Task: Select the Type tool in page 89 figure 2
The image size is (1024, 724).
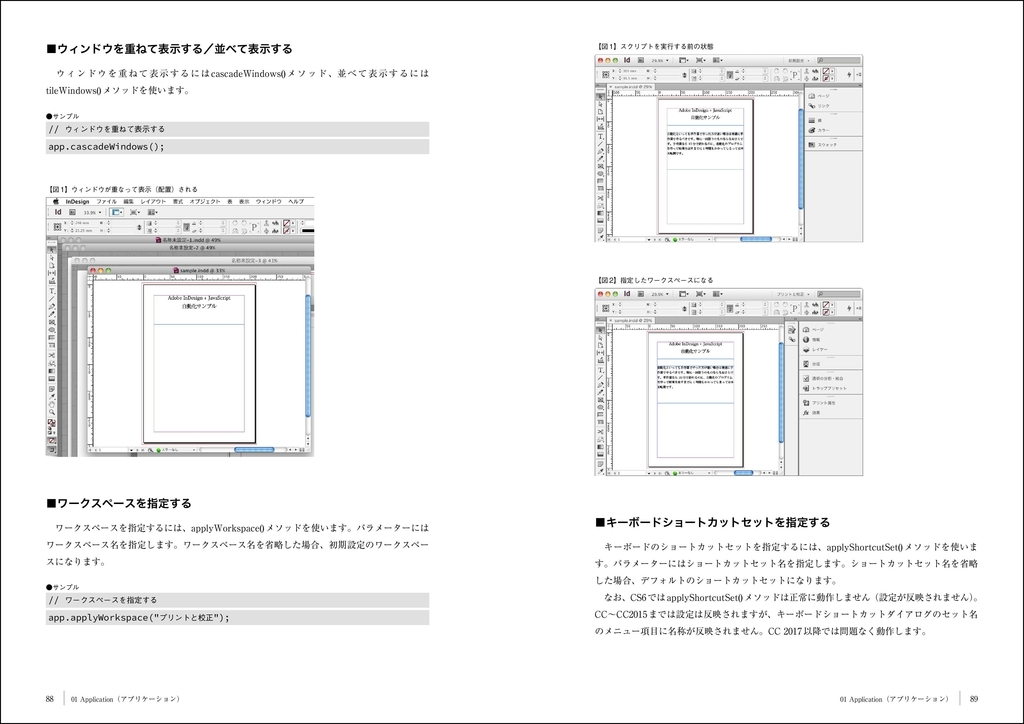Action: pos(600,370)
